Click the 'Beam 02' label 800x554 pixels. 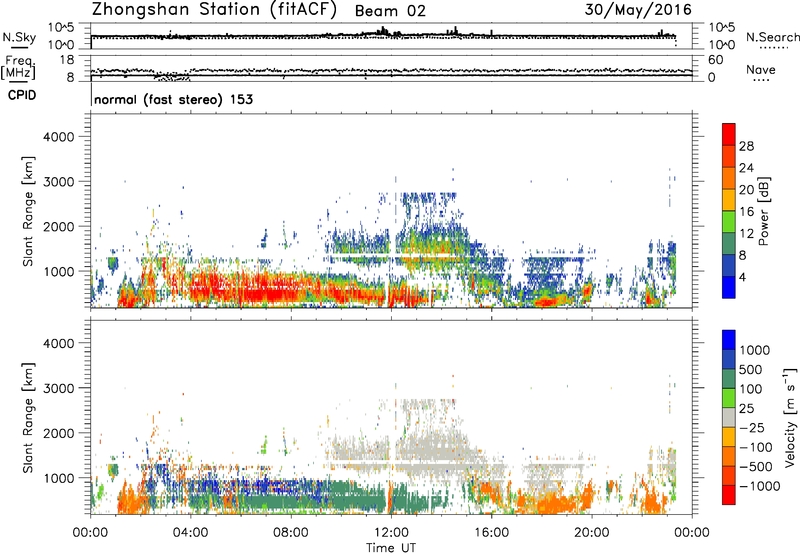point(390,11)
